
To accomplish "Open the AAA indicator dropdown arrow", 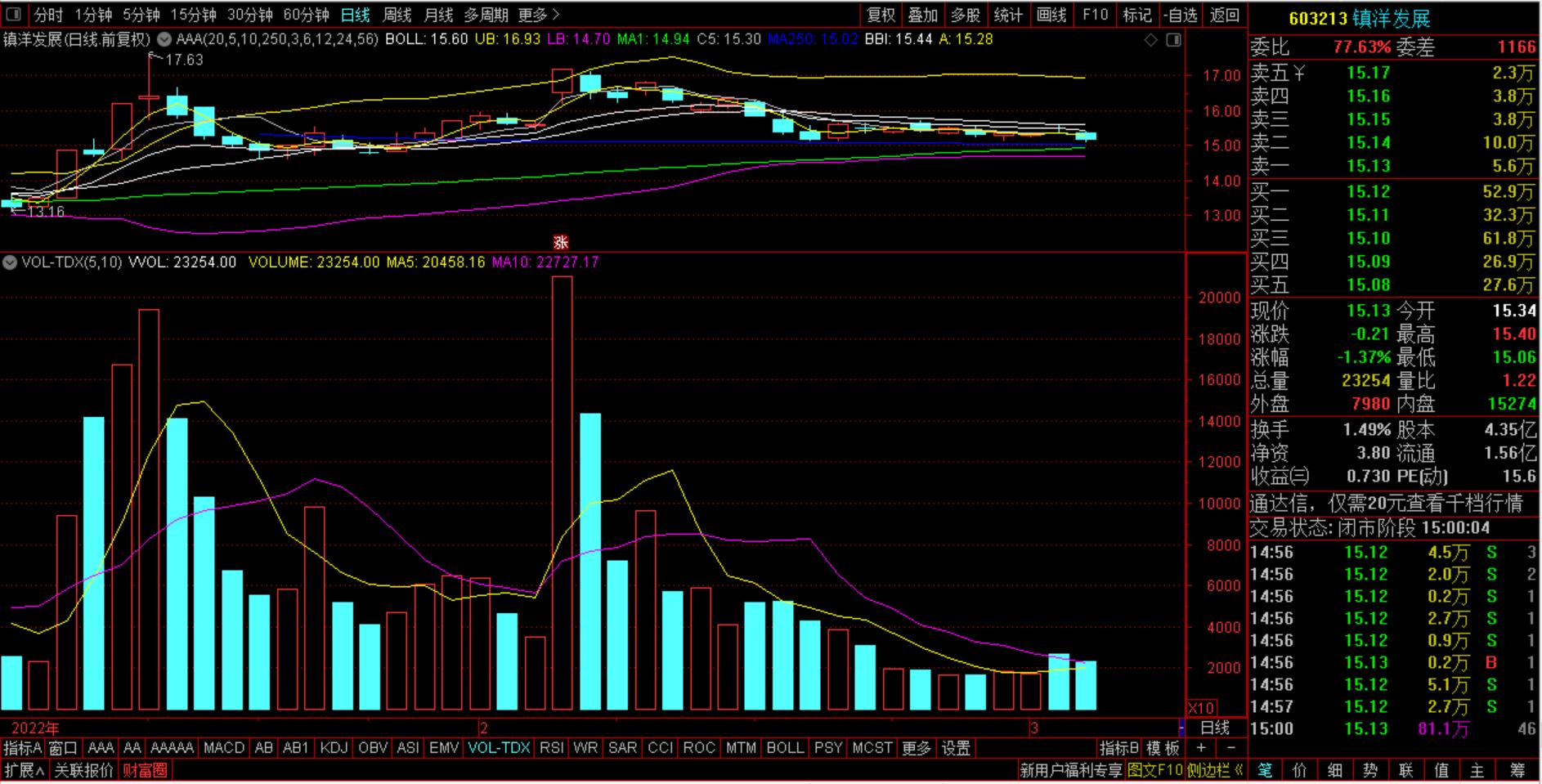I will click(x=164, y=39).
